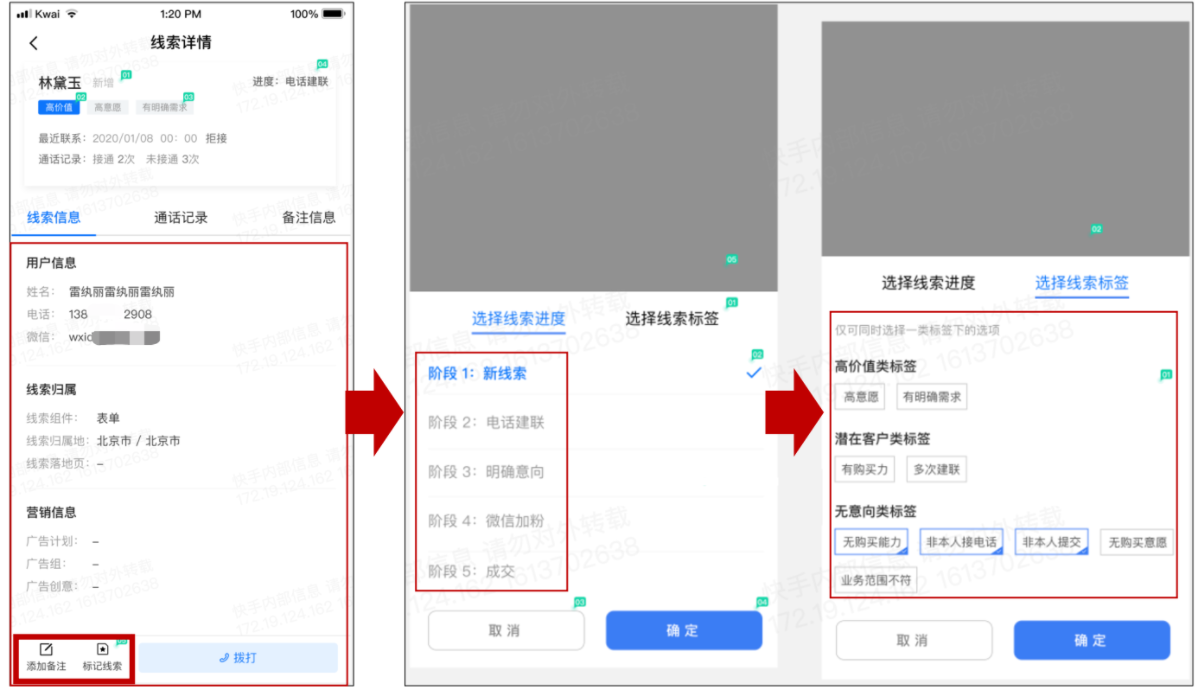Switch to the 通话记录 tab
Screen dimensions: 1196x689
point(180,216)
